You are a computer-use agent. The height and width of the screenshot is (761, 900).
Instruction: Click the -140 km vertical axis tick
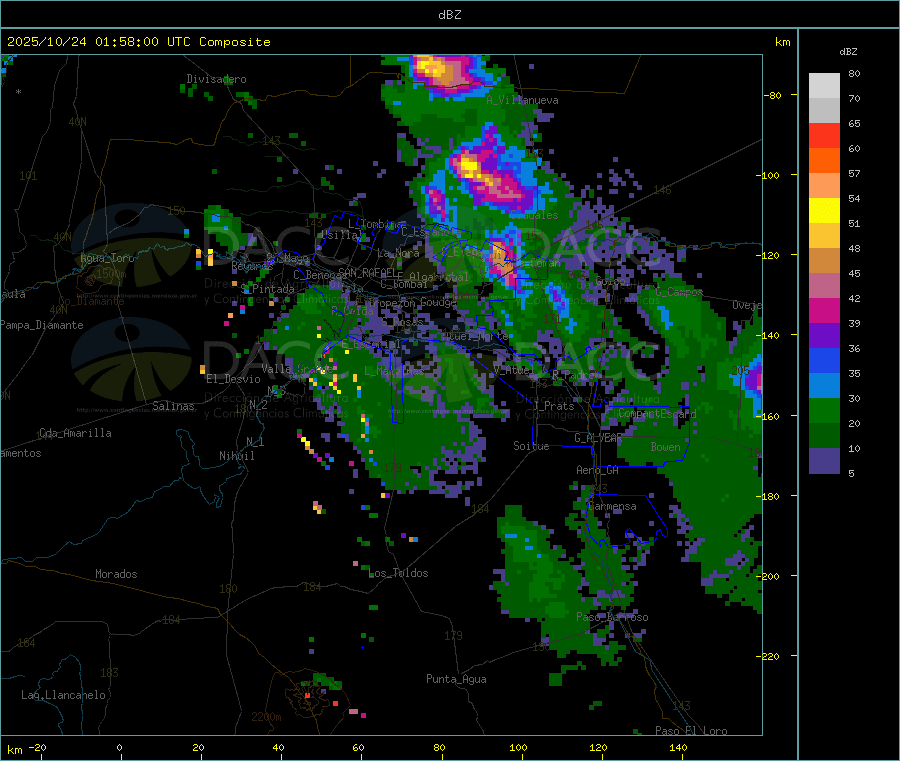[769, 336]
